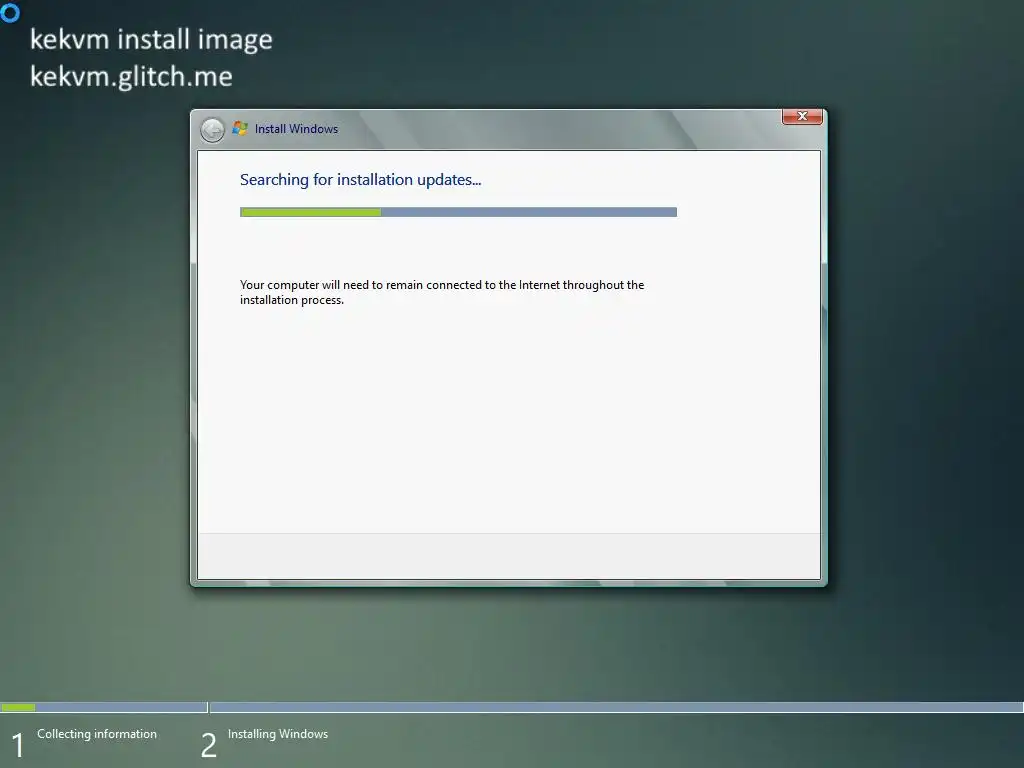The width and height of the screenshot is (1024, 768).
Task: Click the kekvm install image text
Action: click(151, 39)
